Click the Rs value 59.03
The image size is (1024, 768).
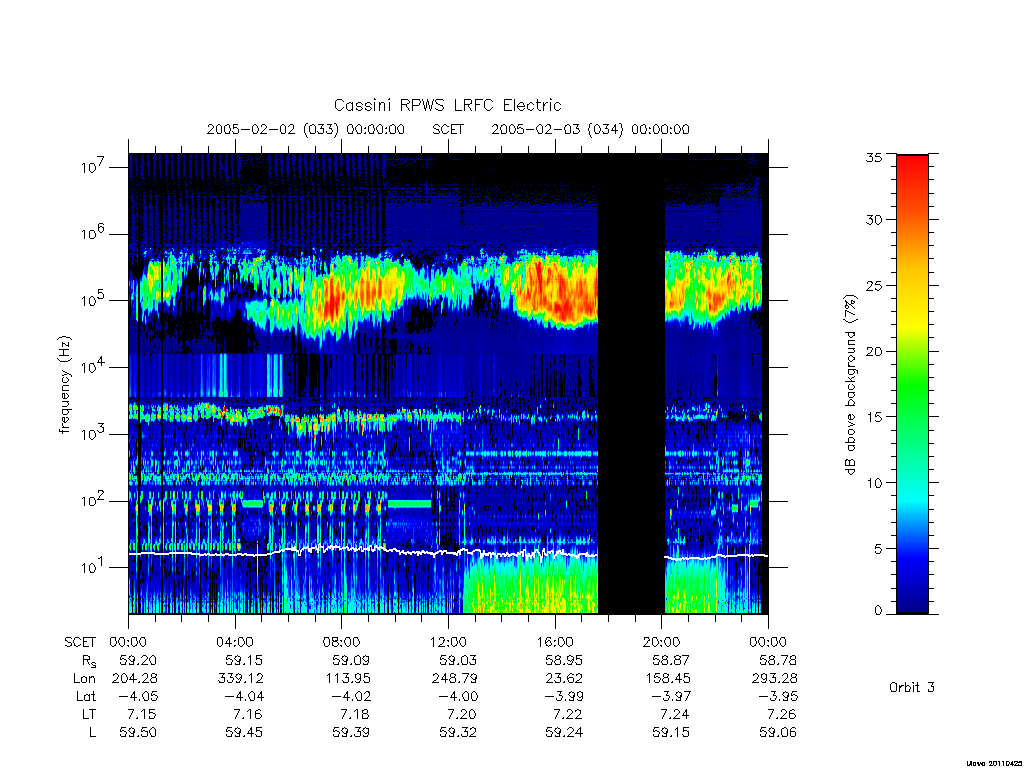click(x=458, y=660)
